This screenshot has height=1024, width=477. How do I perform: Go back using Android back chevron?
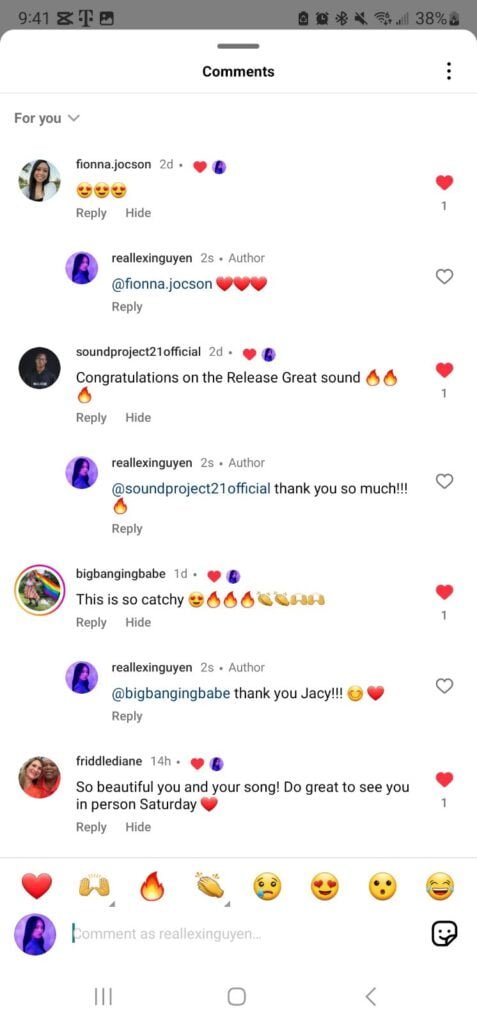click(370, 996)
